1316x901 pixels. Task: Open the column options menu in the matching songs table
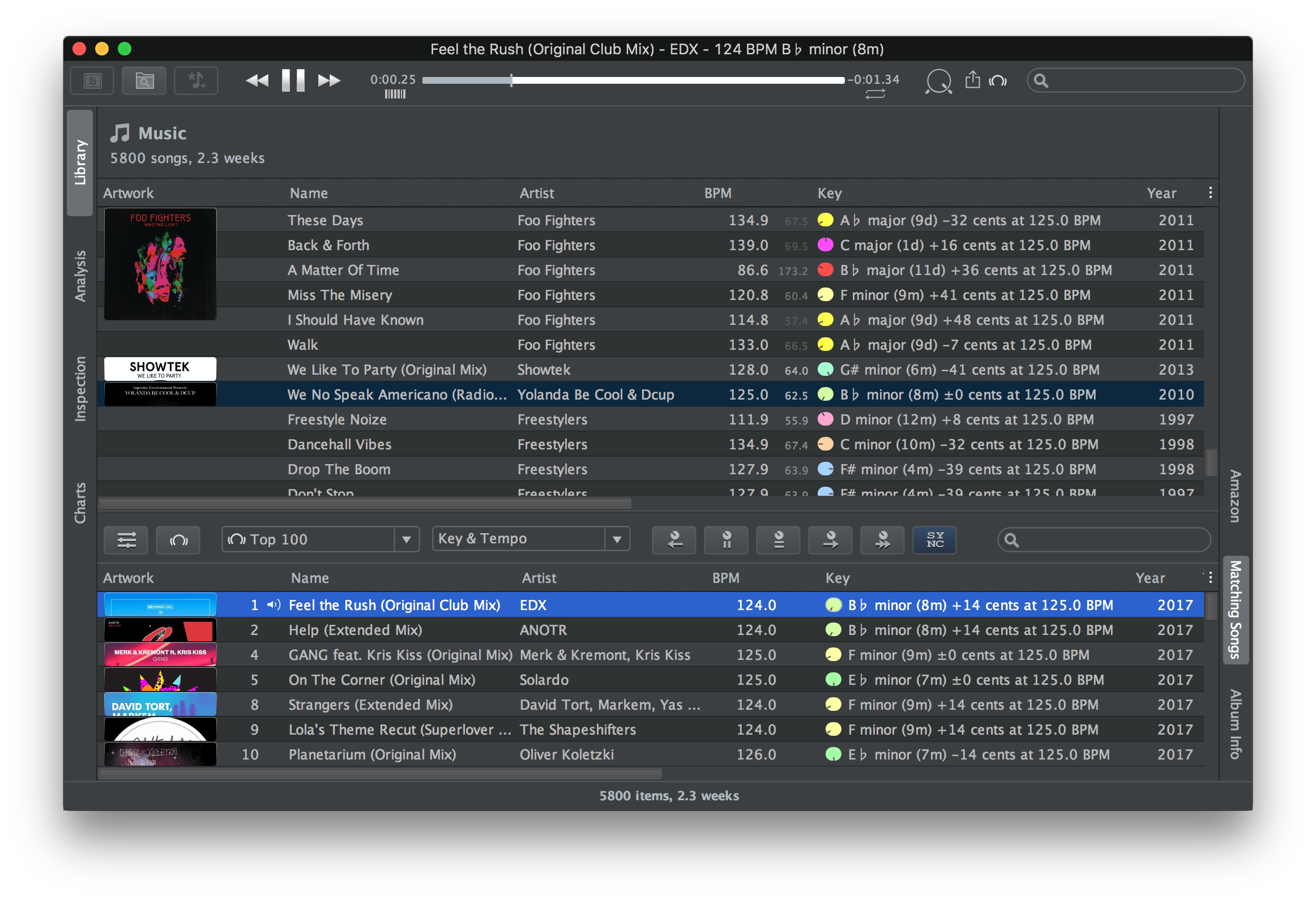pyautogui.click(x=1210, y=577)
